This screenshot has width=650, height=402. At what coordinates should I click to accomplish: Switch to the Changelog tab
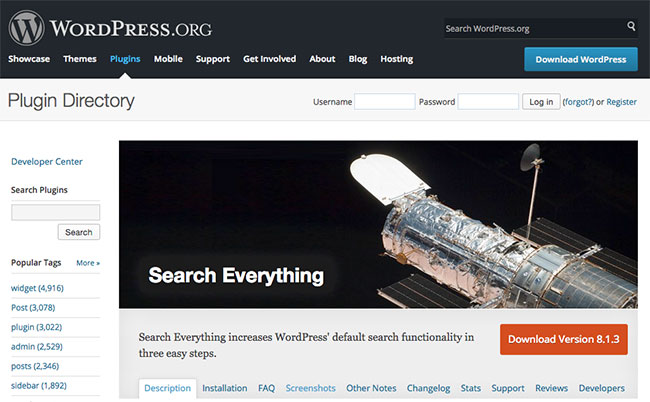pos(428,388)
